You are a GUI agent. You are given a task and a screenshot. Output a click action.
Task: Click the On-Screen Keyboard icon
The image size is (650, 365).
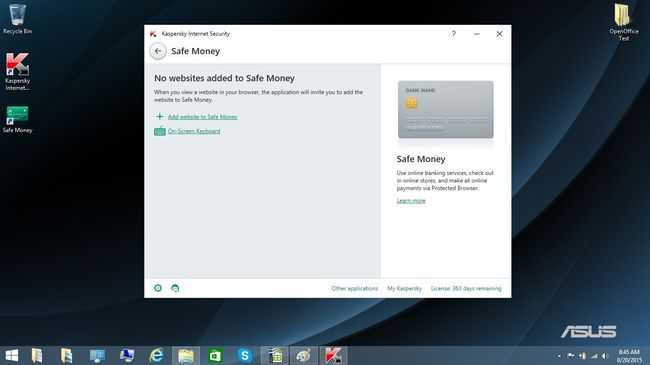[160, 131]
